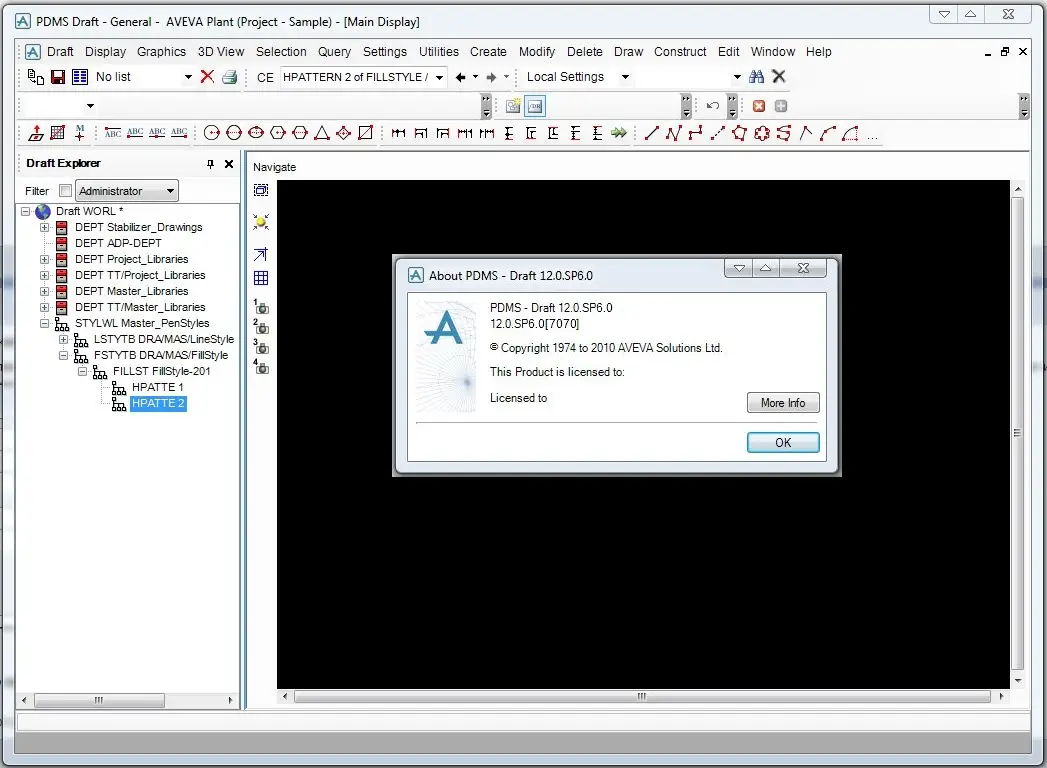Expand DEPT Master_Libraries node
Screen dimensions: 1047x768
pyautogui.click(x=45, y=291)
